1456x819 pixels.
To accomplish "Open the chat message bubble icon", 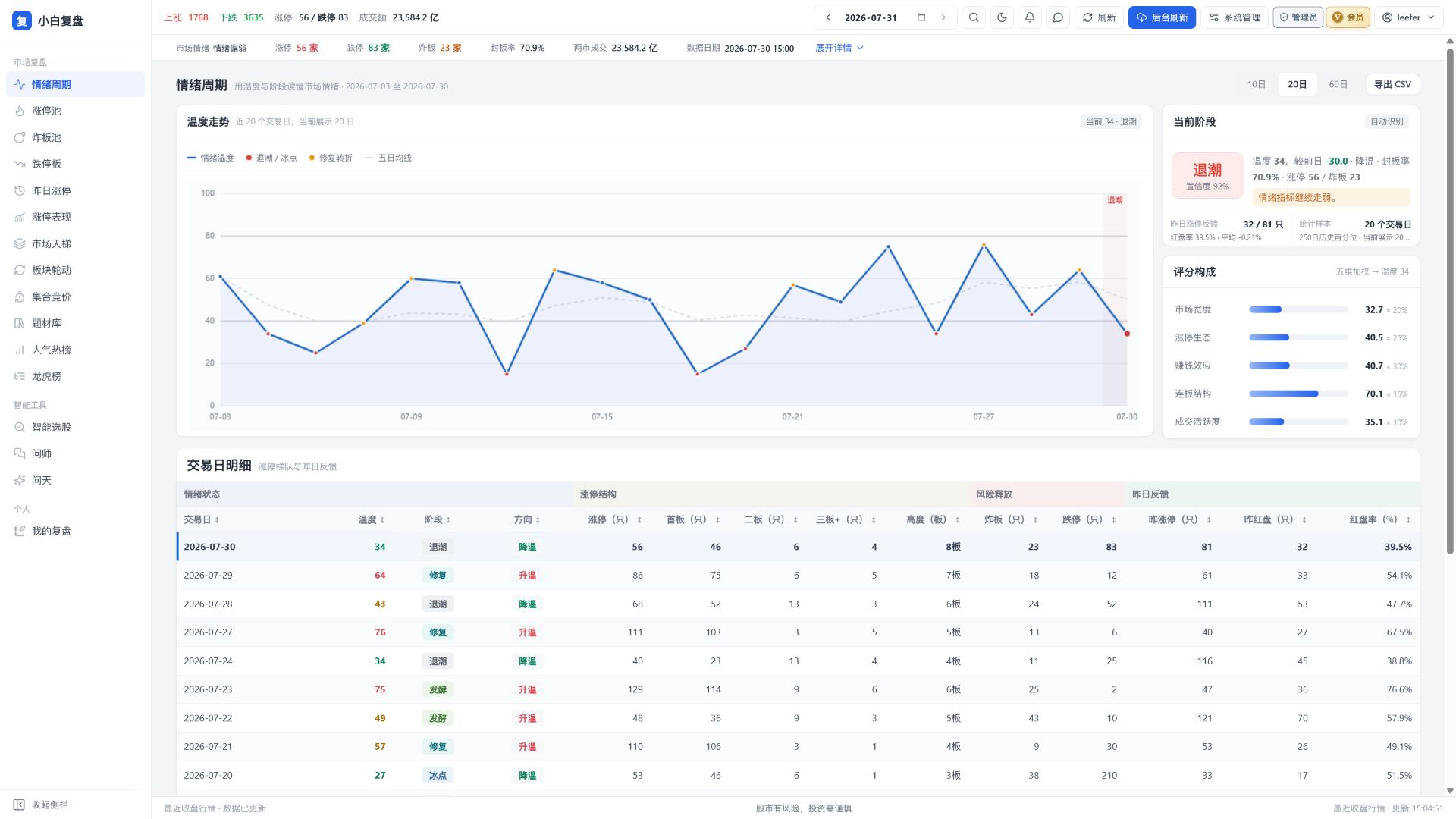I will point(1058,17).
